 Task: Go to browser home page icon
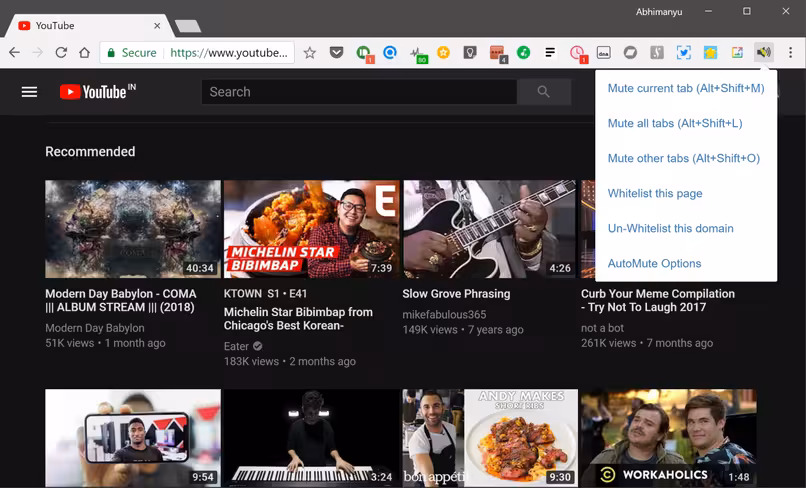point(84,52)
